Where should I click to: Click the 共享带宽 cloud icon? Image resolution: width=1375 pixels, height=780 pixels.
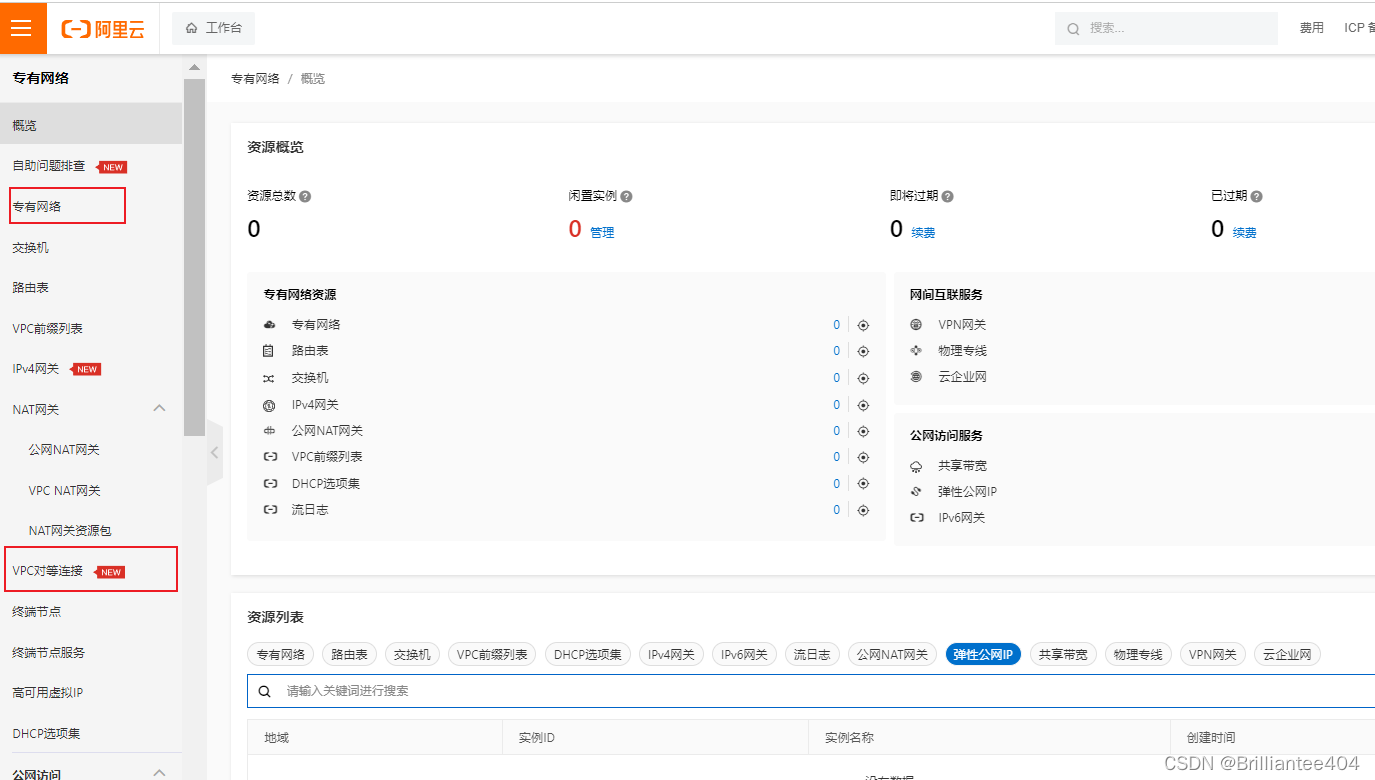coord(916,466)
